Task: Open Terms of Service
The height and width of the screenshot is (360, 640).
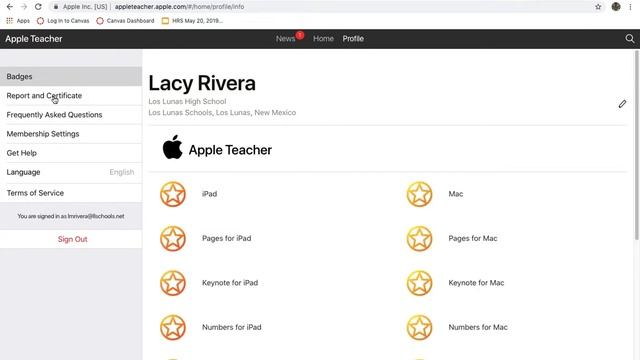Action: (x=71, y=193)
